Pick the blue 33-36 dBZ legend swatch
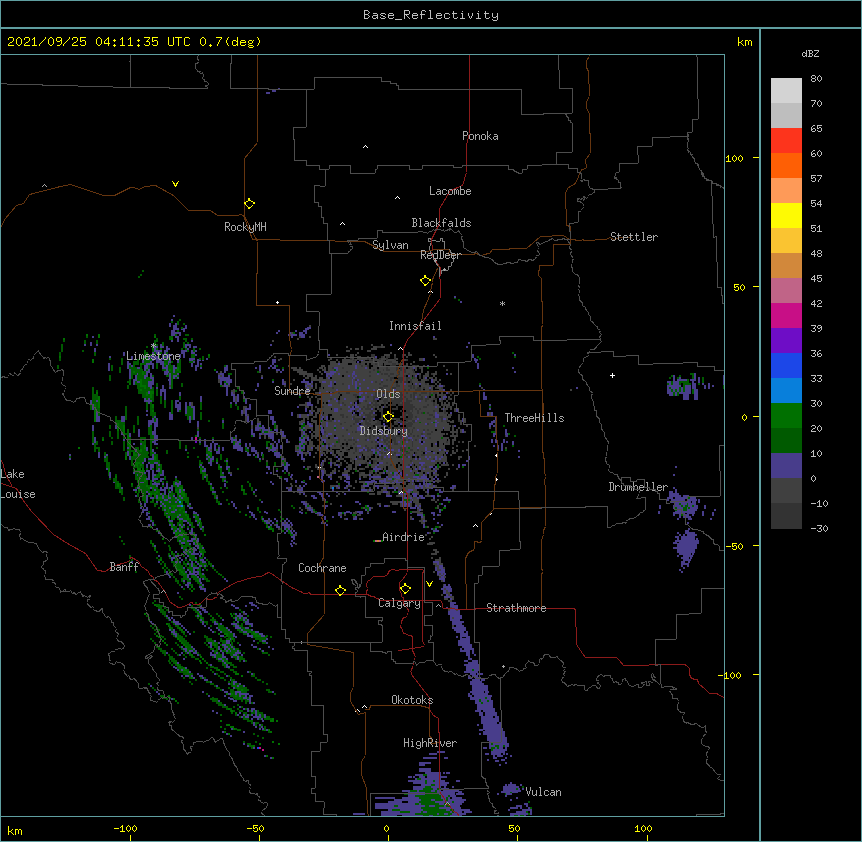862x842 pixels. click(786, 365)
